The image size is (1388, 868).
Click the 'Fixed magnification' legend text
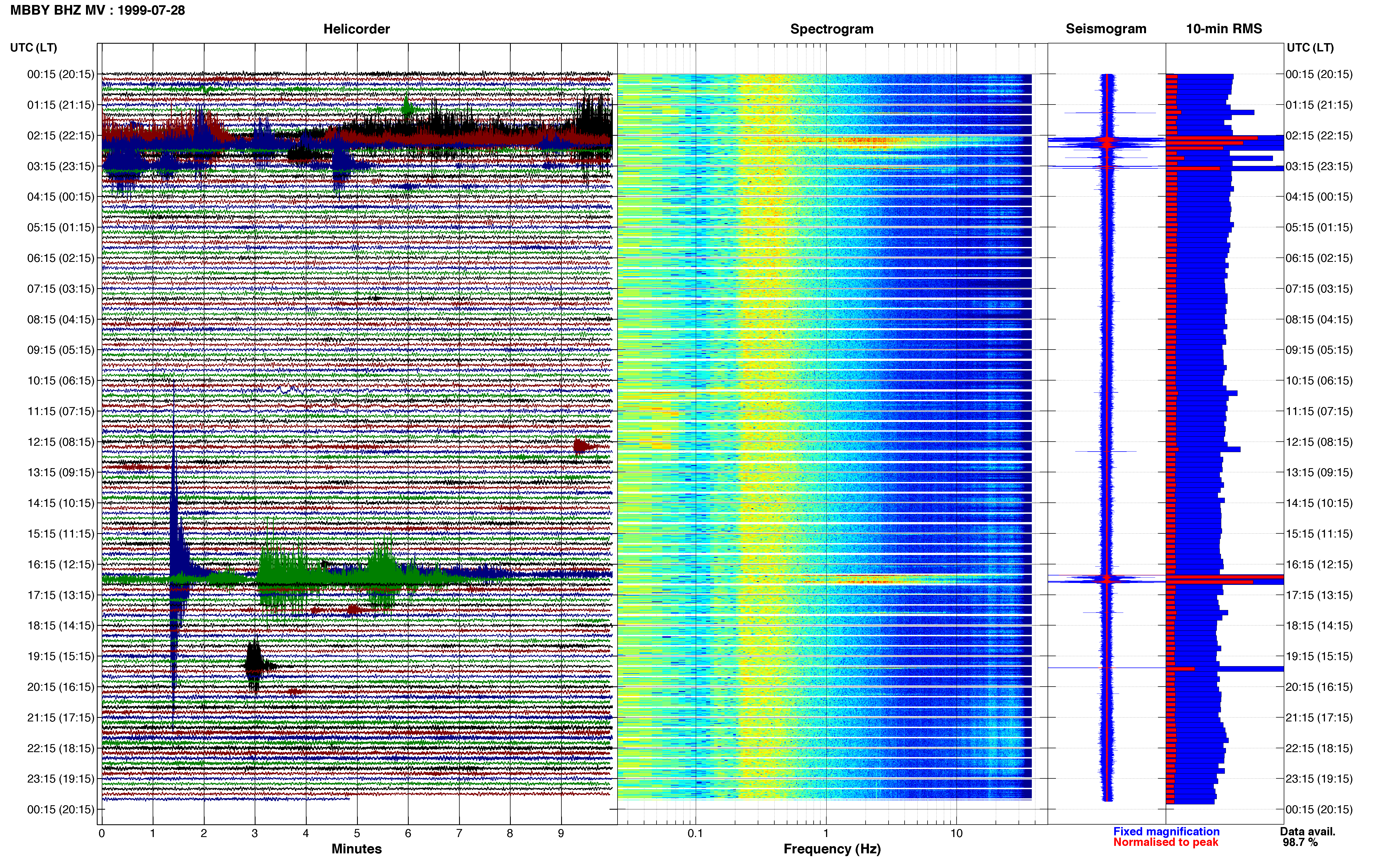pos(1166,831)
